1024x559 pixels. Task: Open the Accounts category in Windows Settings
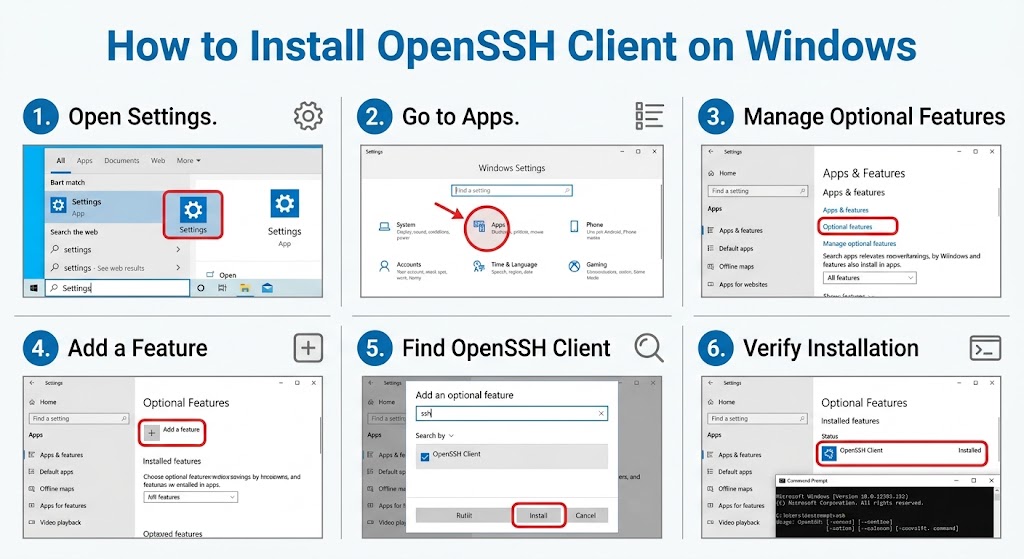[x=413, y=270]
